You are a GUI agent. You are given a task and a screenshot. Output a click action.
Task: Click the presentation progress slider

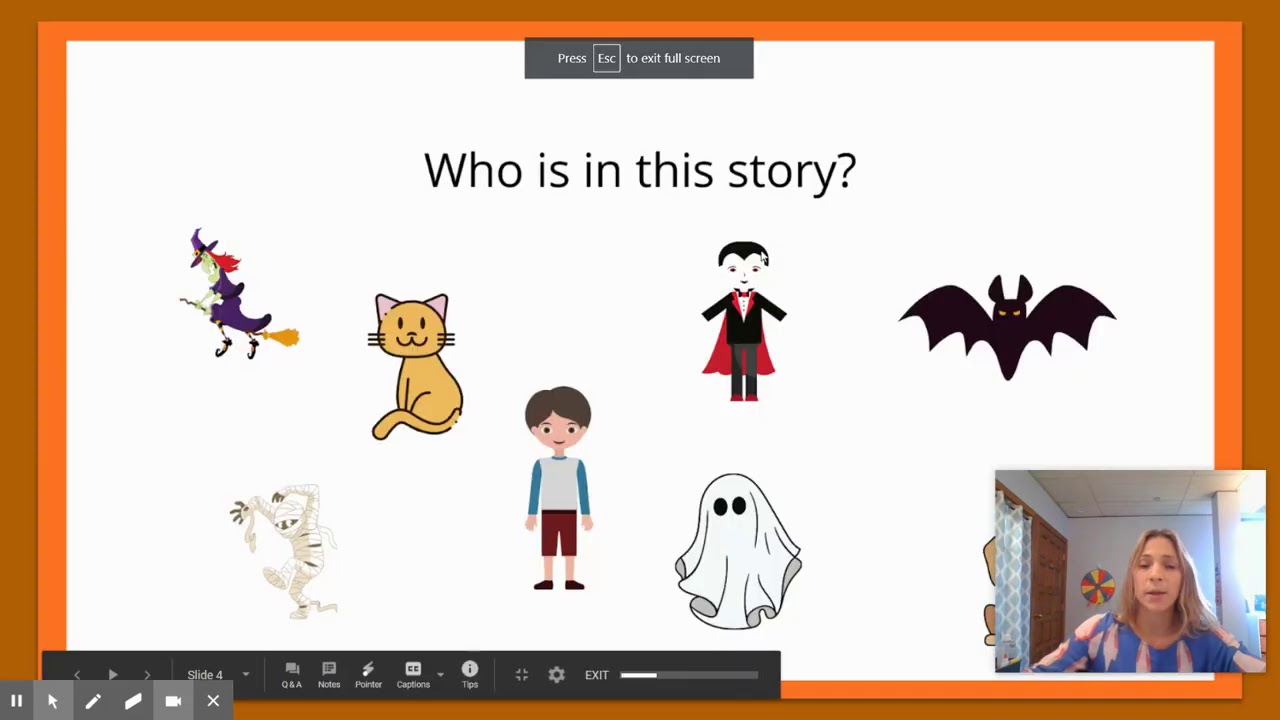pos(688,675)
